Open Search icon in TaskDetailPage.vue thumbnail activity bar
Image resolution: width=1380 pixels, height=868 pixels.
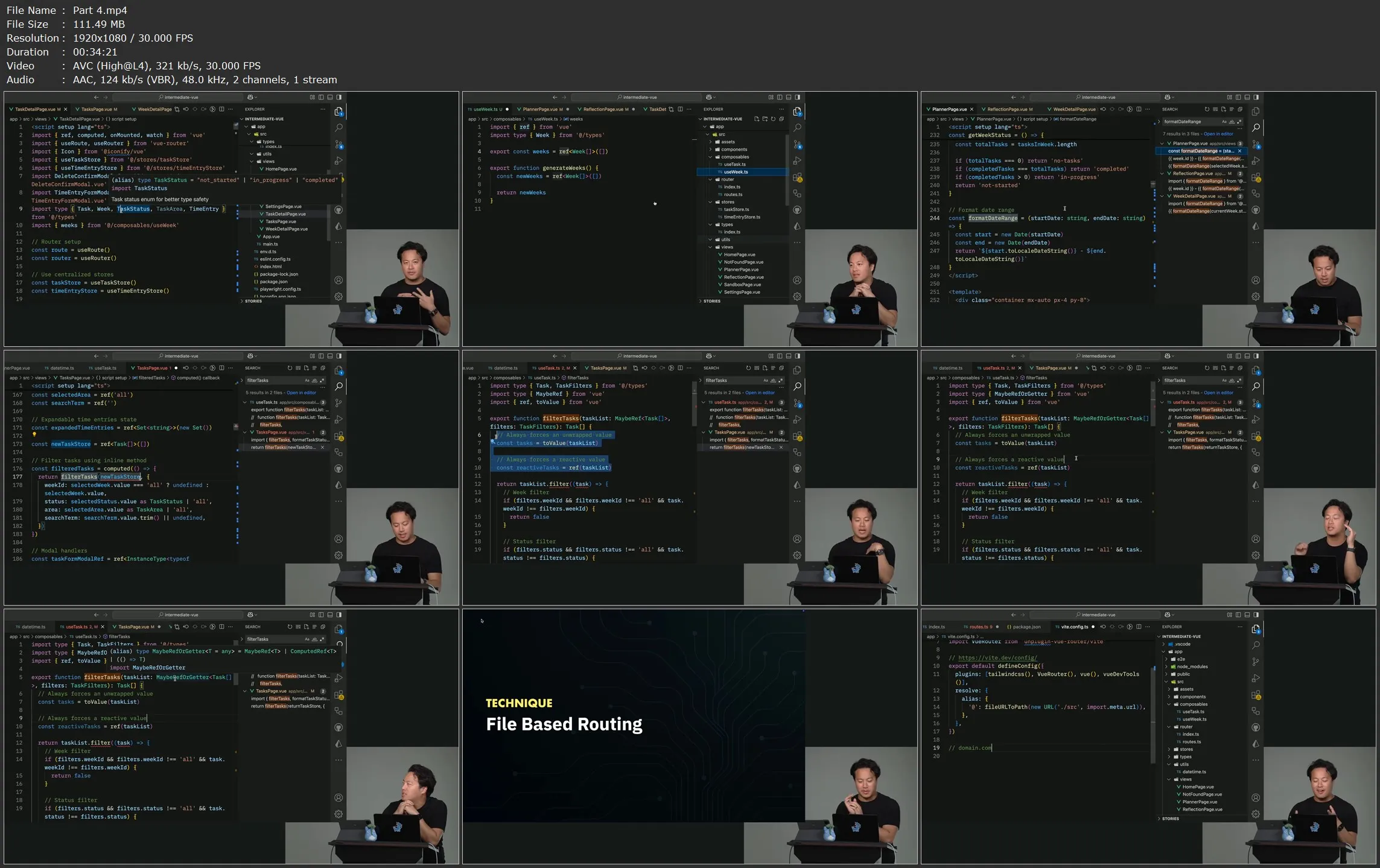[x=339, y=128]
